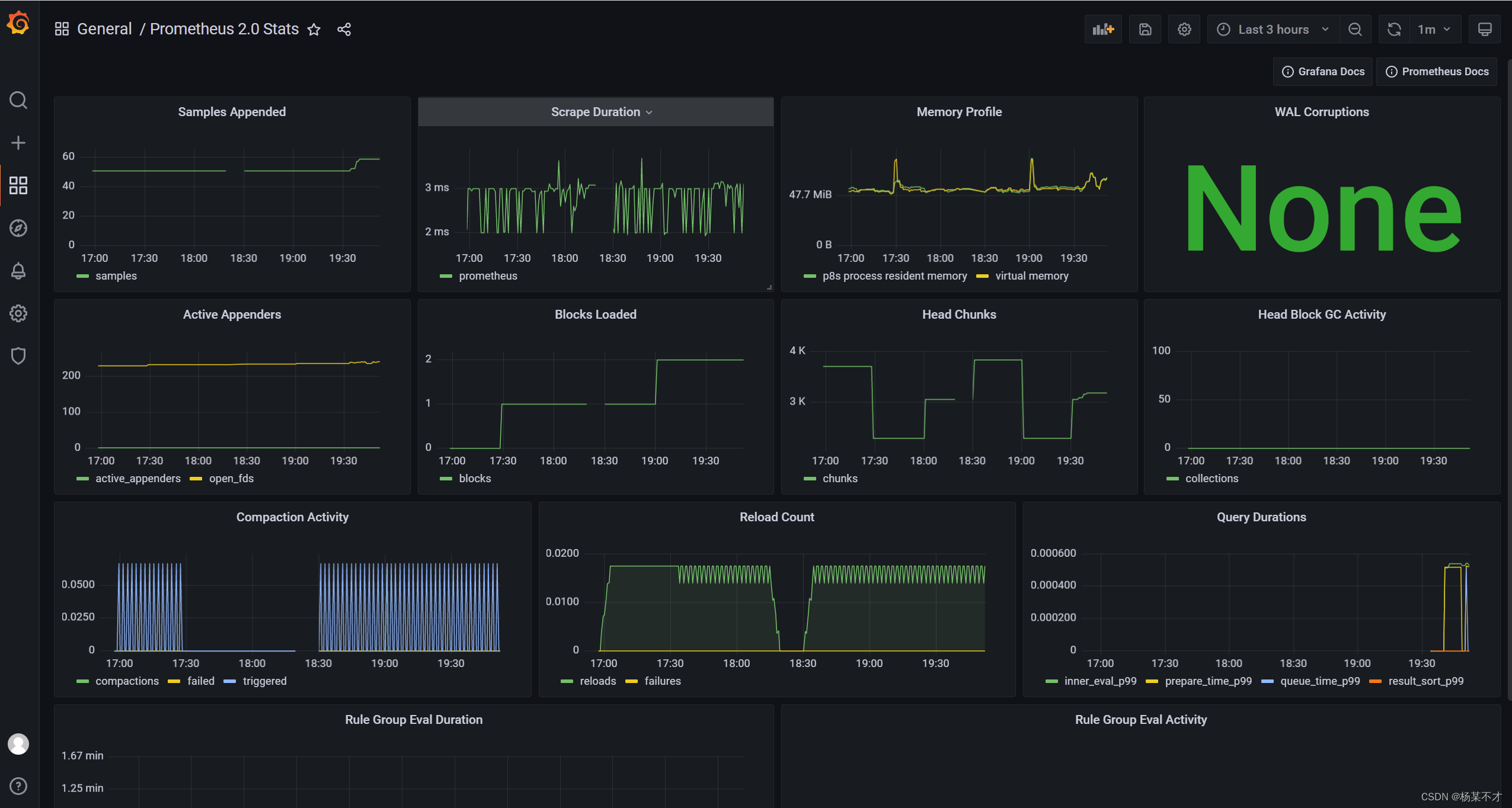Image resolution: width=1512 pixels, height=808 pixels.
Task: Open the 1m refresh interval dropdown
Action: 1434,30
